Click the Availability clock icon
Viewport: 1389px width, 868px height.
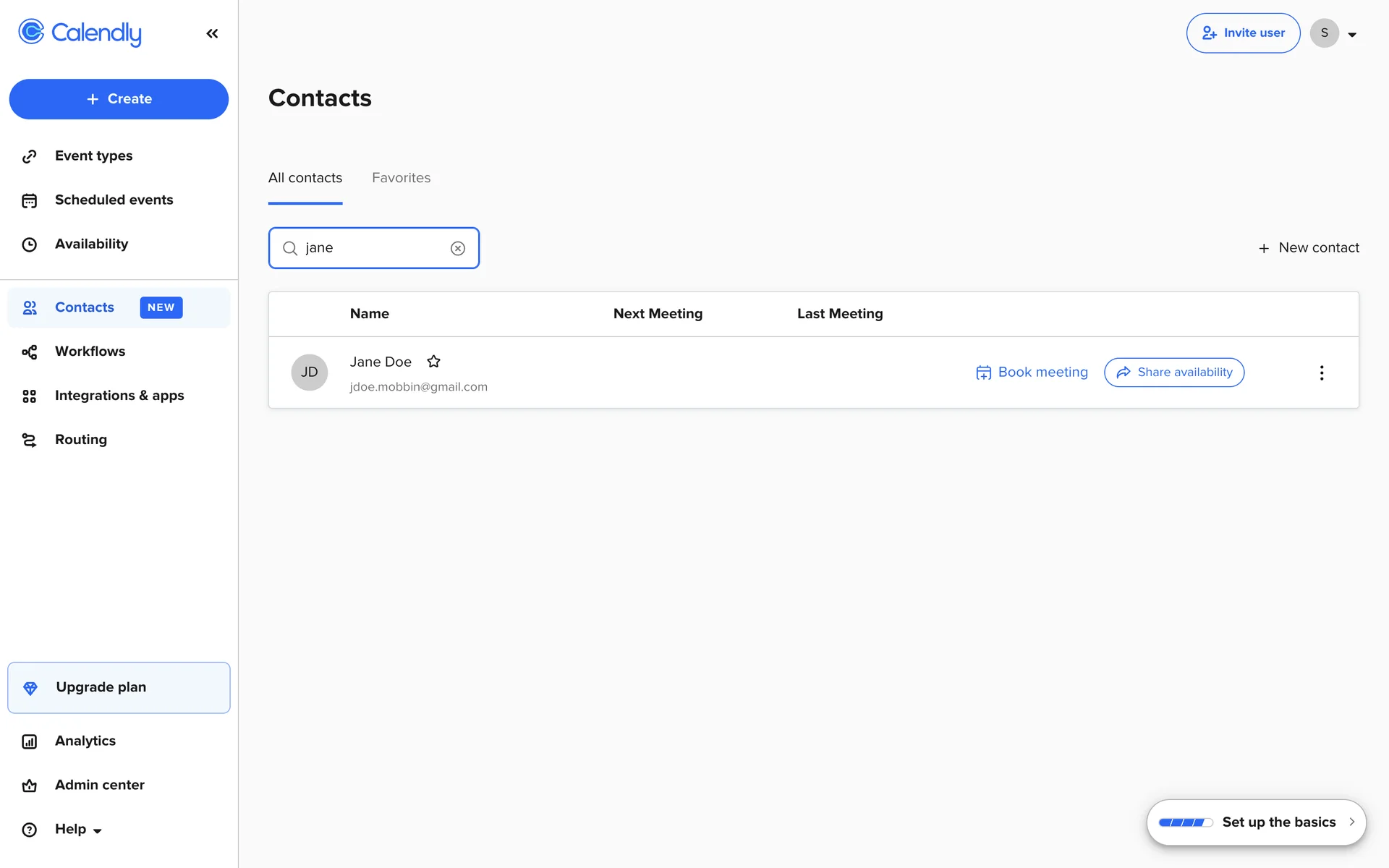[30, 244]
